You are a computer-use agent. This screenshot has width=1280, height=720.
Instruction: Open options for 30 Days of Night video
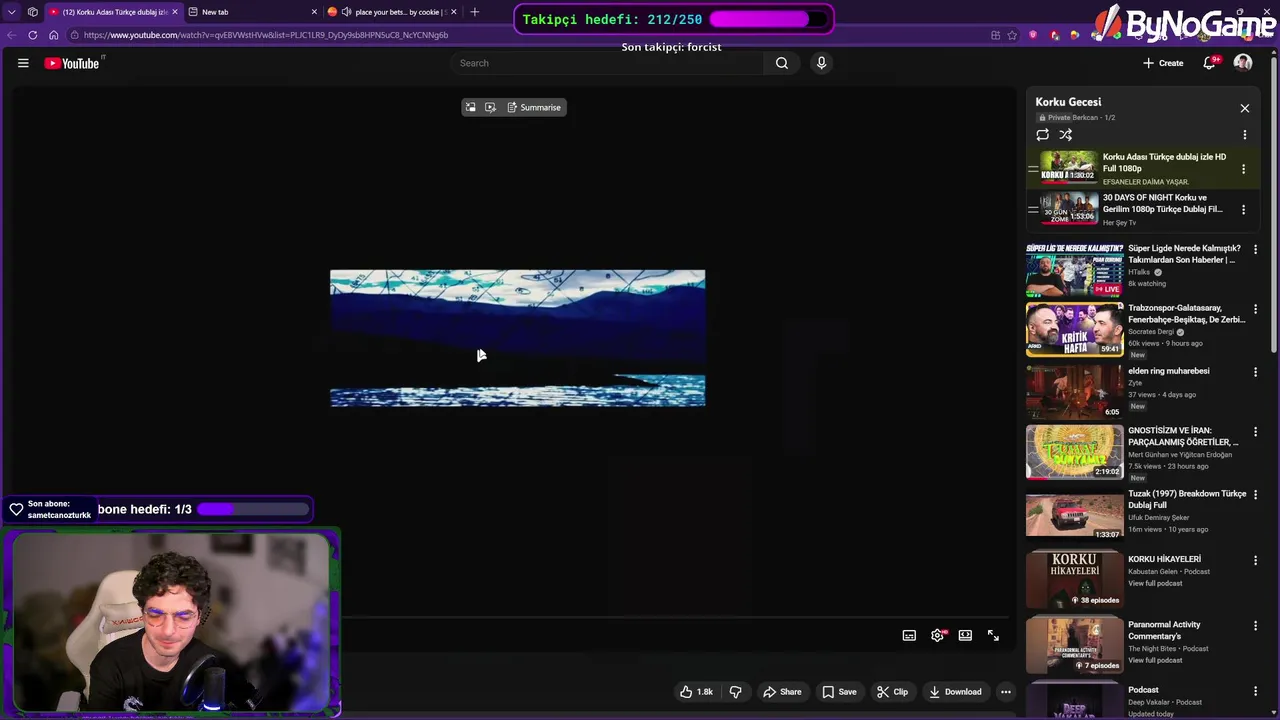click(1244, 210)
